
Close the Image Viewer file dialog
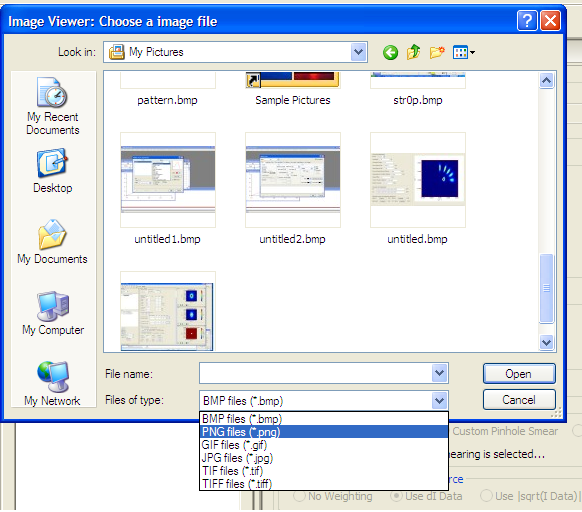[550, 20]
